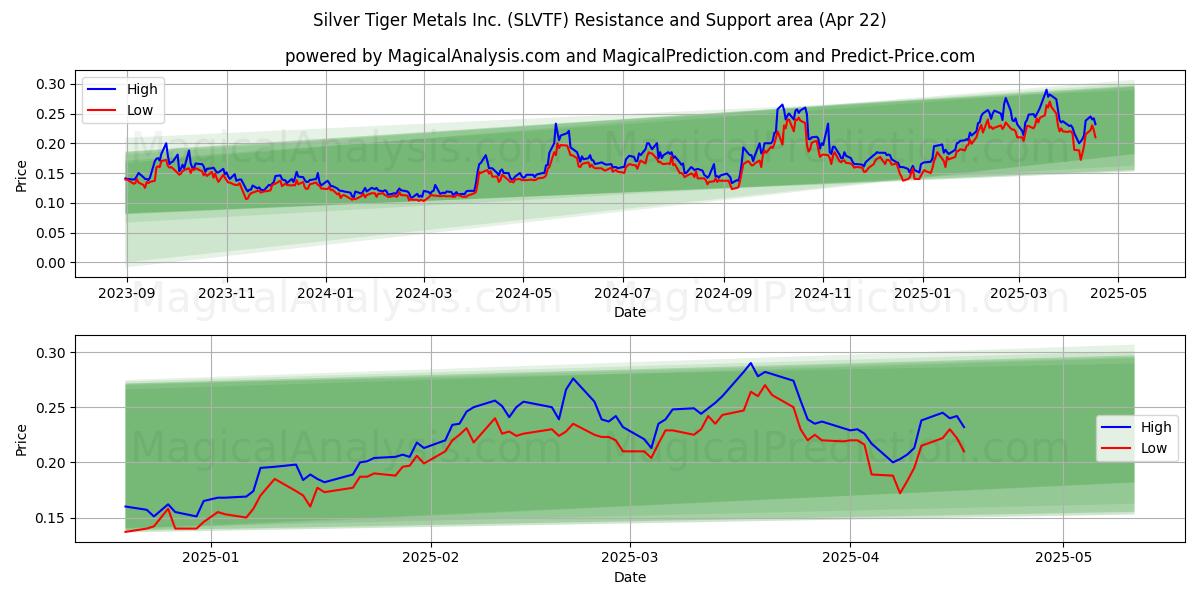
Task: Click the top chart '2025-05' tick label
Action: point(1119,293)
